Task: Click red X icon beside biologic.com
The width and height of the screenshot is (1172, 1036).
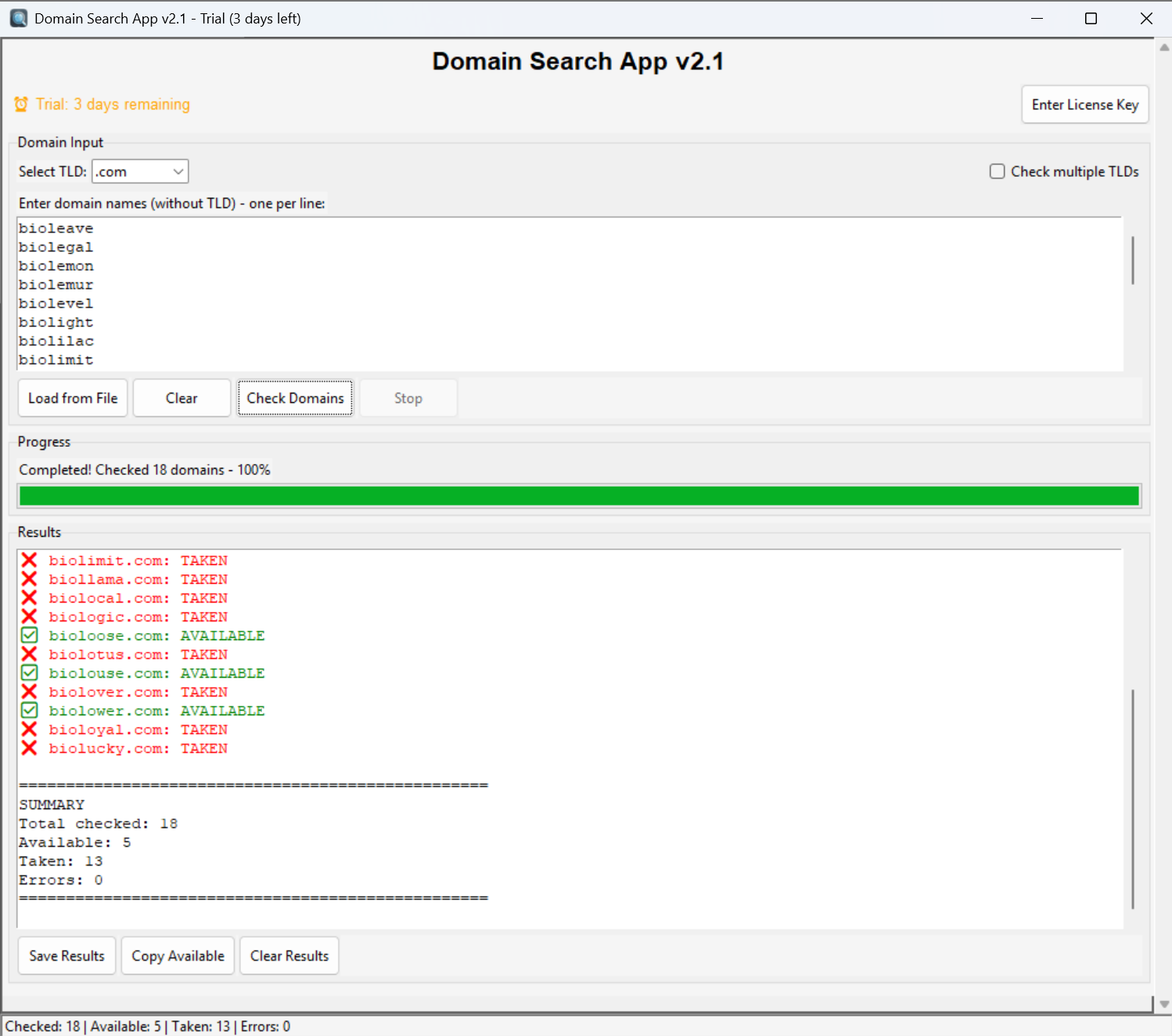Action: click(29, 617)
